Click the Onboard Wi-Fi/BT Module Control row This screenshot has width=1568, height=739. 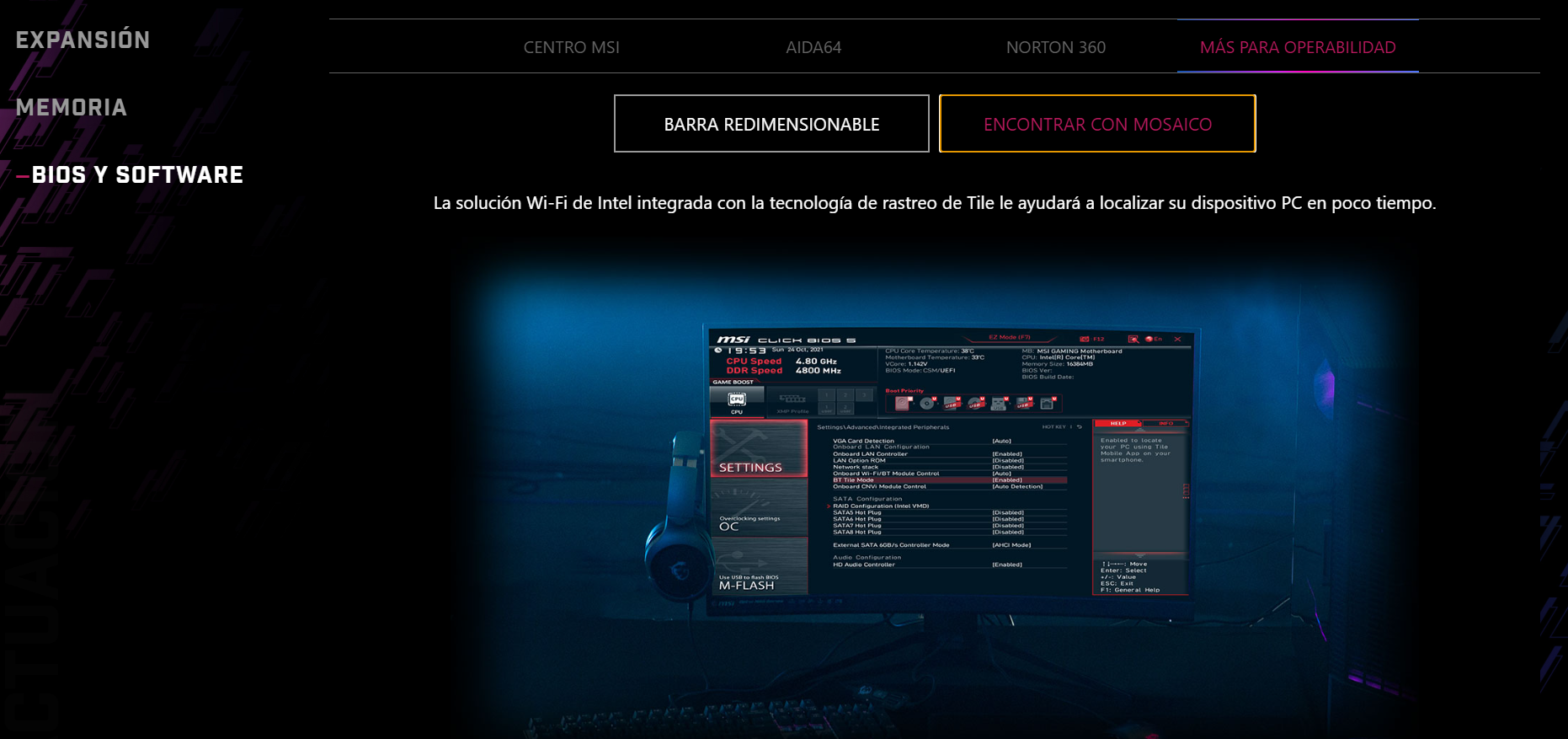tap(949, 474)
